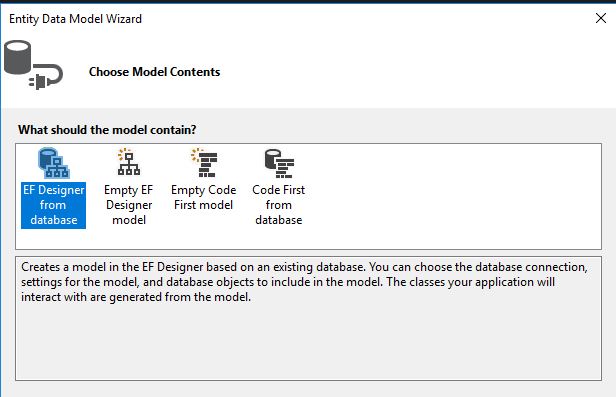The width and height of the screenshot is (616, 397).
Task: Click blank space below the description text
Action: (308, 342)
